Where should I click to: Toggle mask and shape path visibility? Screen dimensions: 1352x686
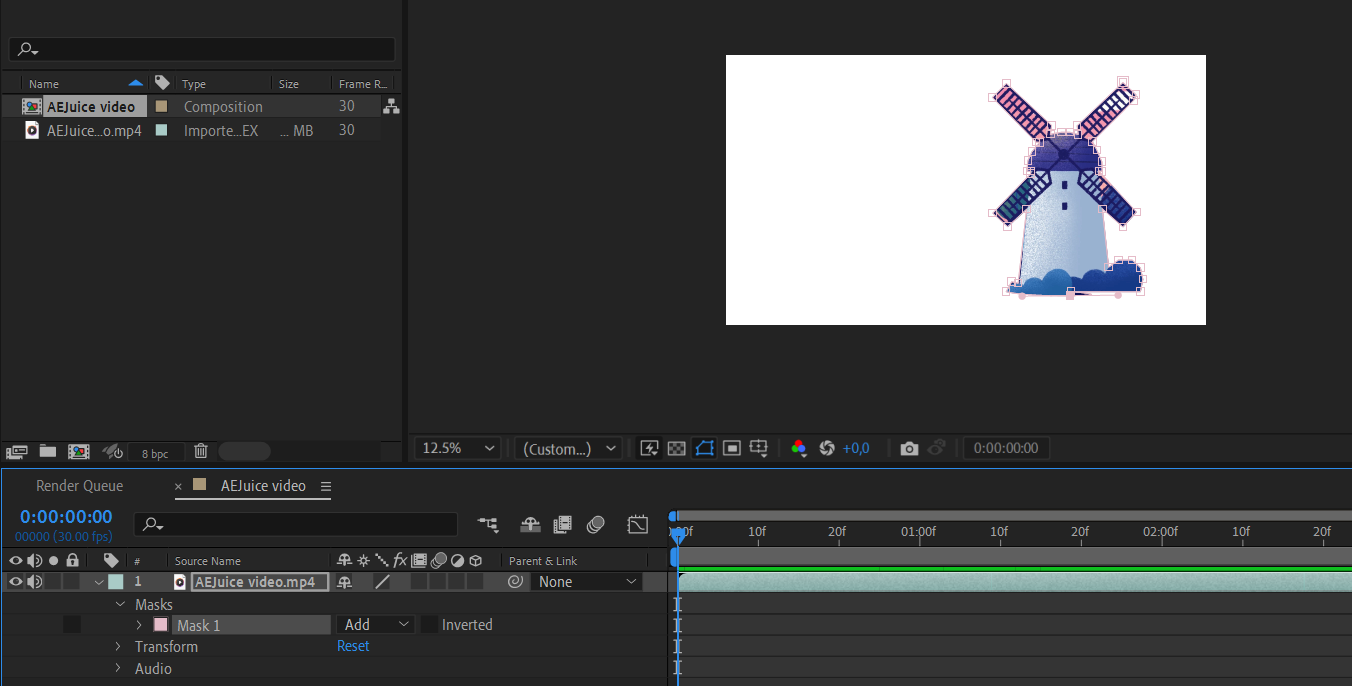tap(704, 449)
